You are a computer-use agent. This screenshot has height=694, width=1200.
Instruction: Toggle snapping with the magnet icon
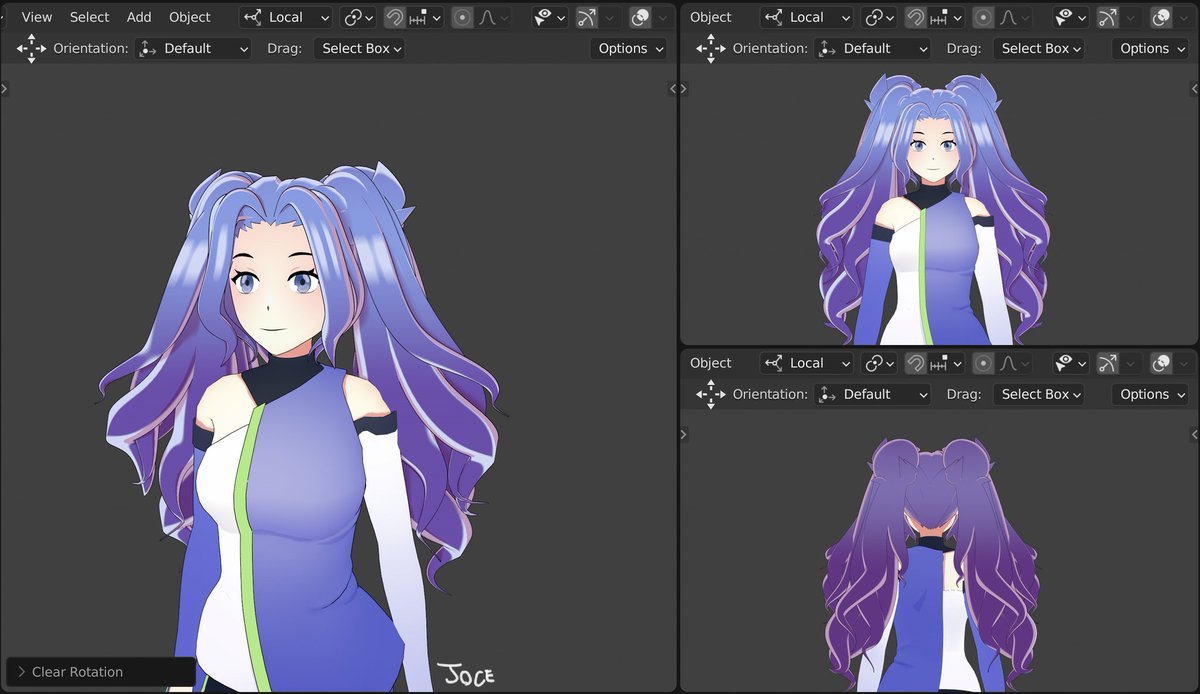tap(397, 17)
